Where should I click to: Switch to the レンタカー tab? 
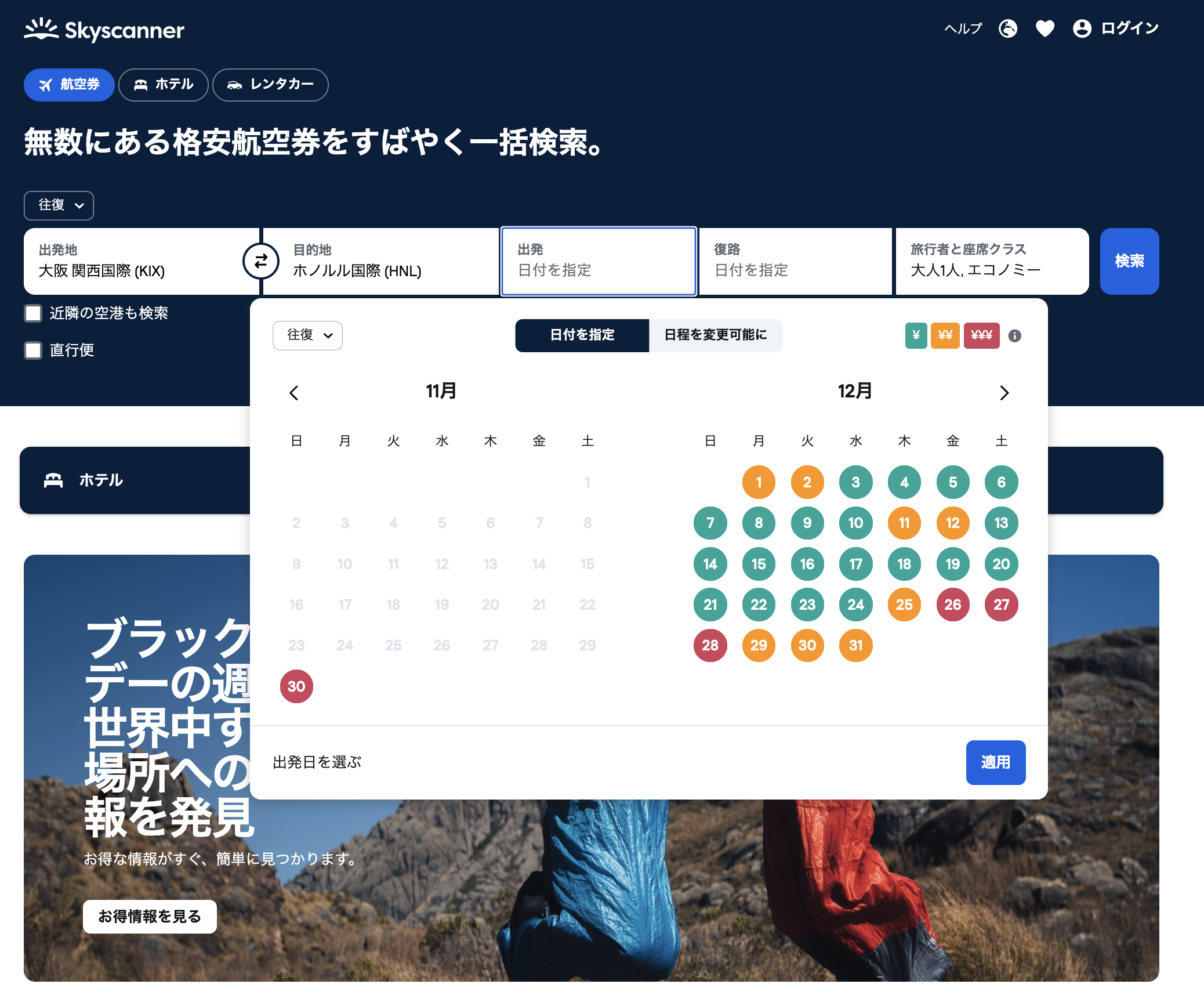point(270,85)
